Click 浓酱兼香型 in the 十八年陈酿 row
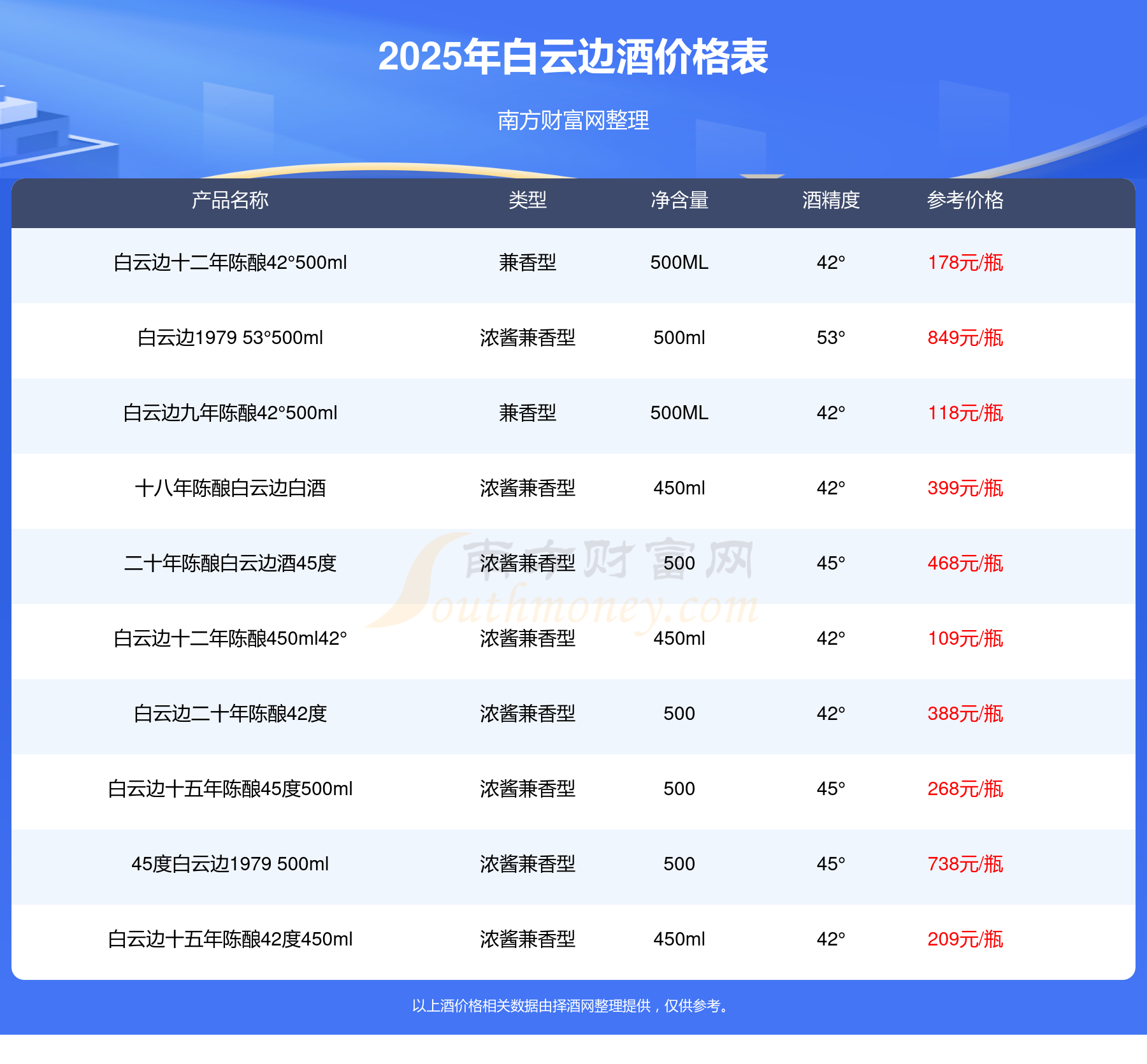 coord(528,488)
